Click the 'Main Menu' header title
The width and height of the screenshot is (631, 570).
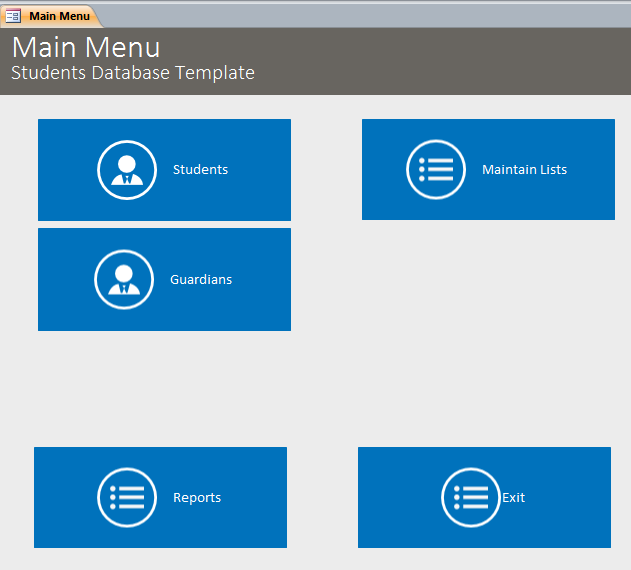(86, 47)
